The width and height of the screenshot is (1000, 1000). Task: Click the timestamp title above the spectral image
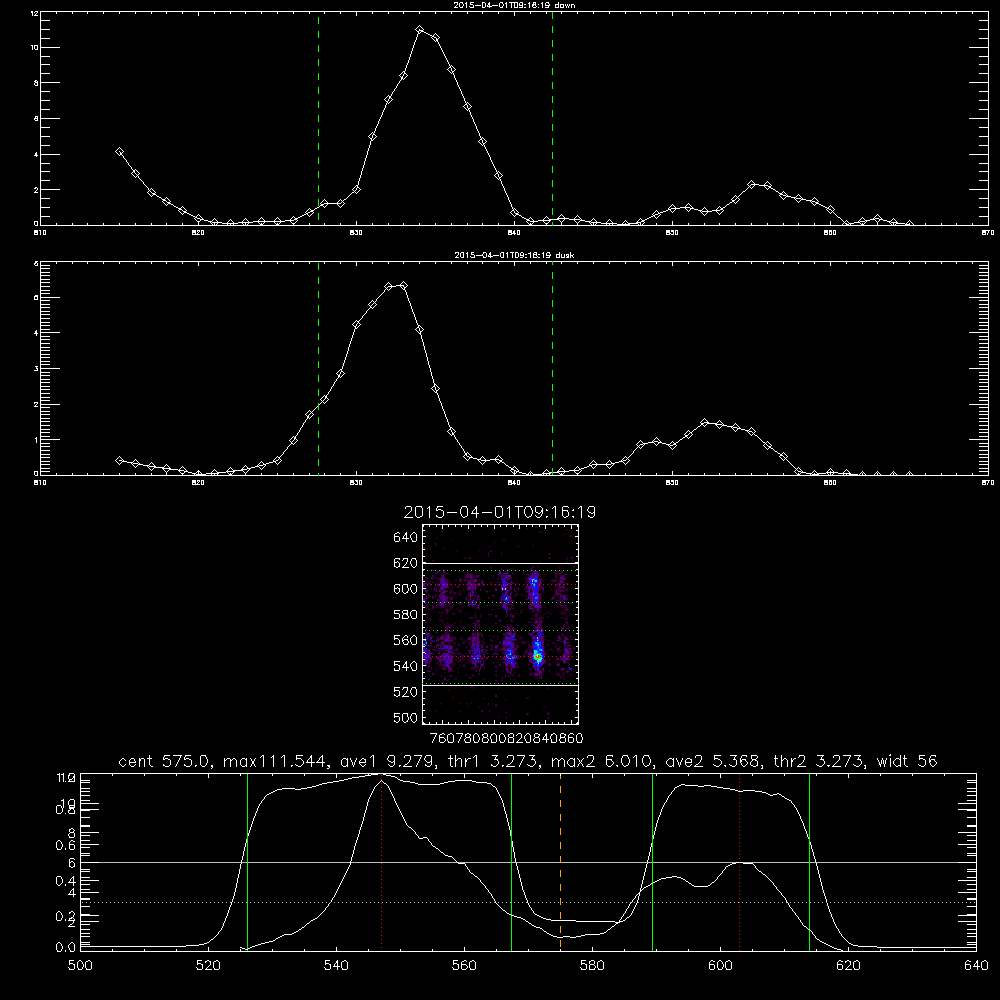[499, 512]
